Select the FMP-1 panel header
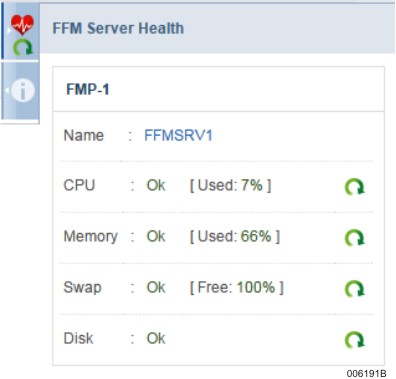 218,89
